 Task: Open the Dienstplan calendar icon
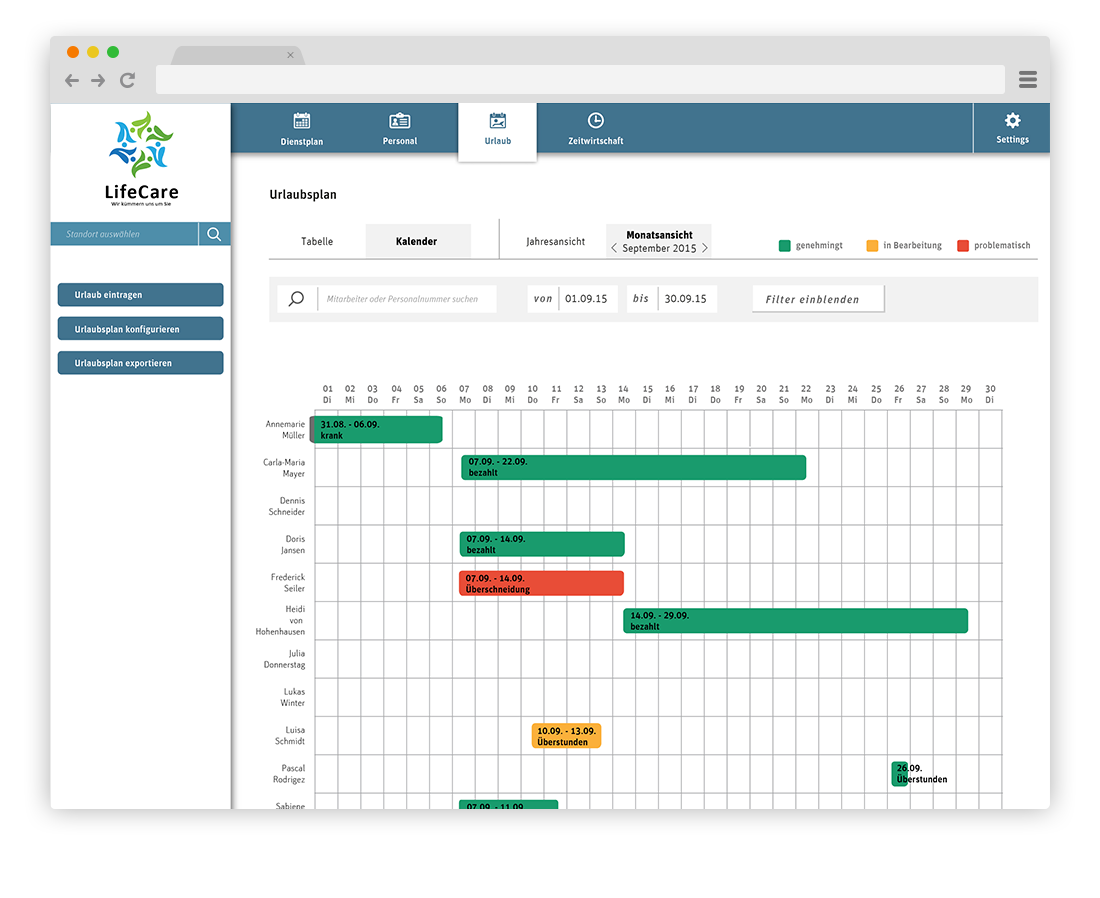tap(301, 121)
